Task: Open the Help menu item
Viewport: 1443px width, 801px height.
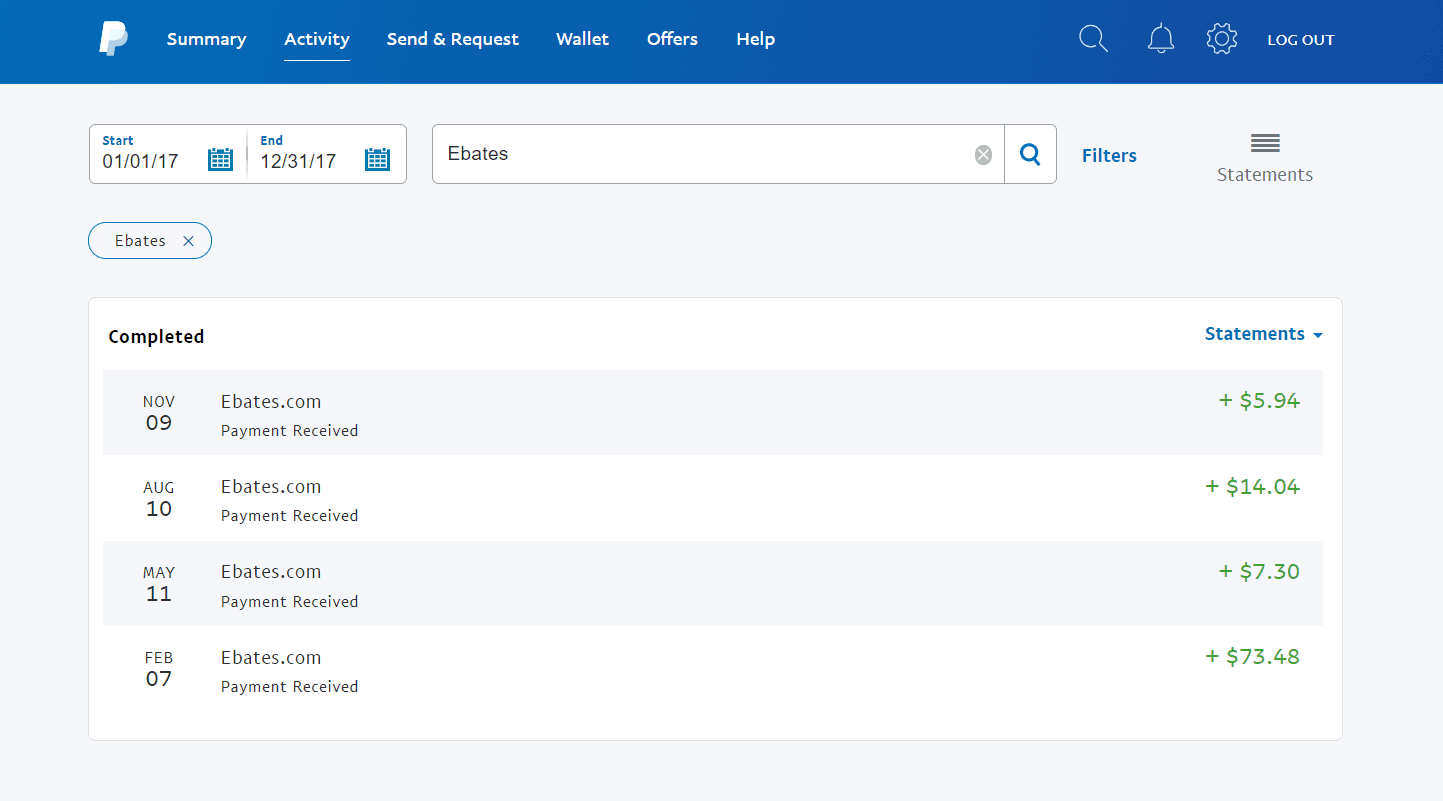Action: point(756,39)
